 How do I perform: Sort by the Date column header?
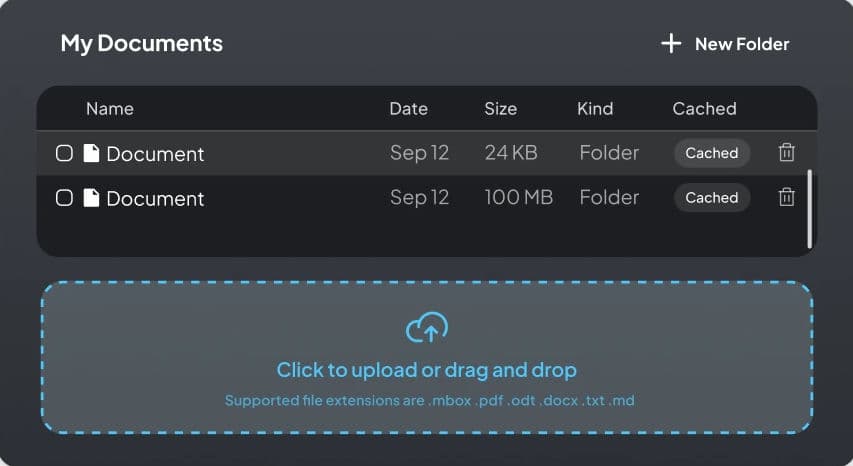[x=408, y=109]
